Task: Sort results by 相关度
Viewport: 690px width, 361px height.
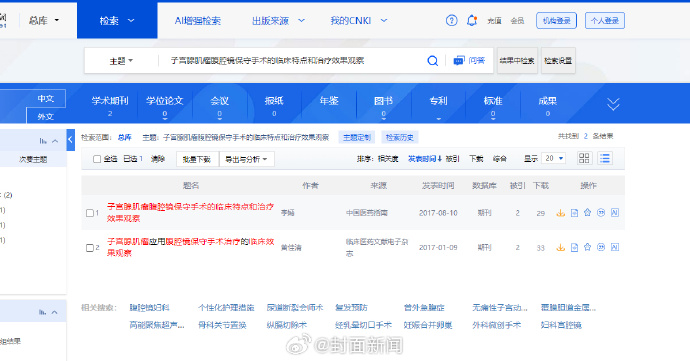Action: (388, 158)
